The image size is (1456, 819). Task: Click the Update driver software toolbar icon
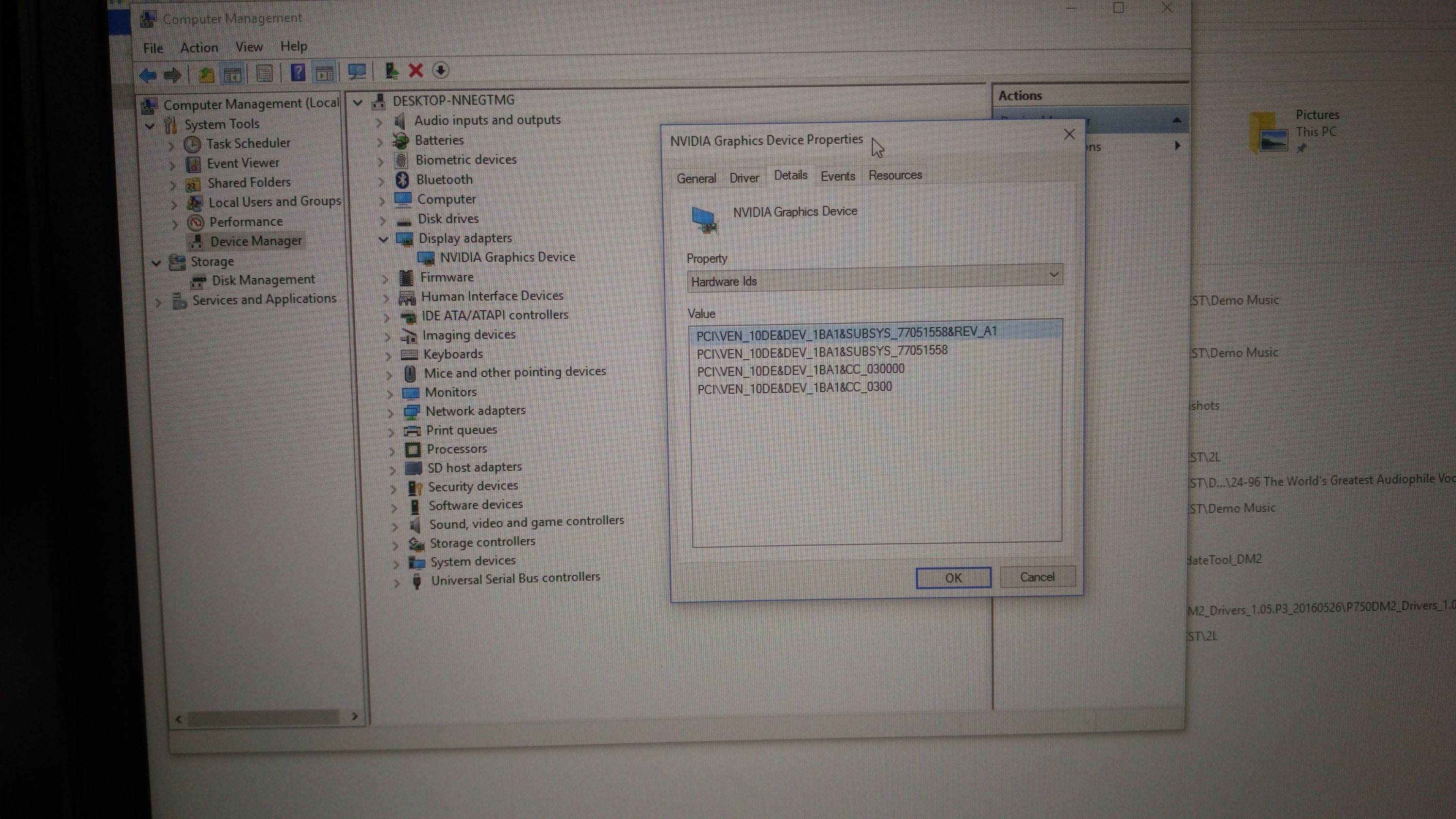[391, 71]
